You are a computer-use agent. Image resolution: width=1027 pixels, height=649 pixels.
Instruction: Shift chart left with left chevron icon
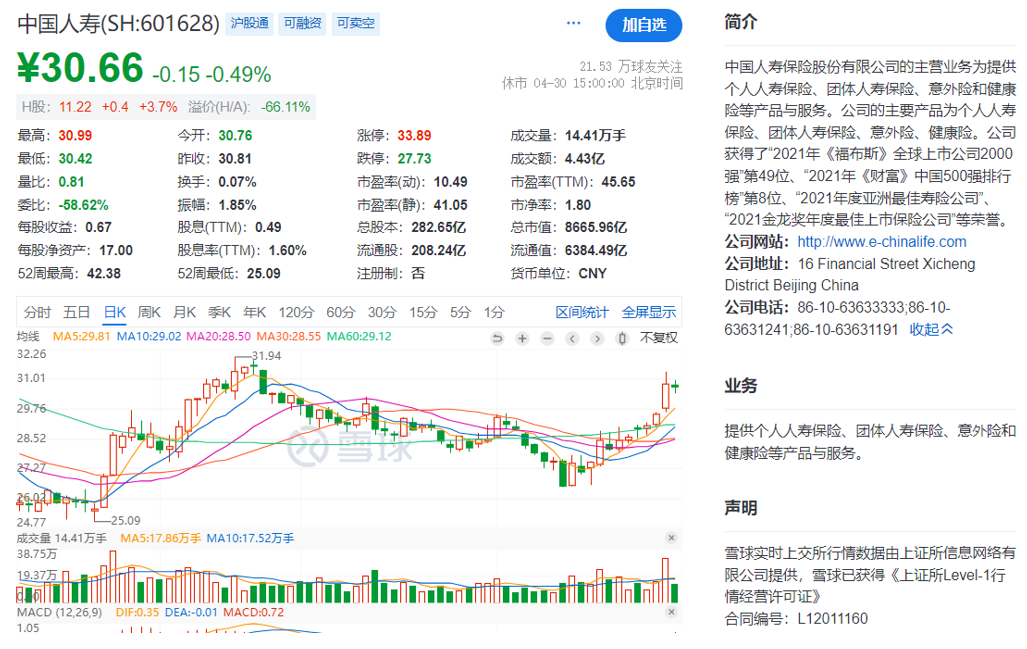572,339
